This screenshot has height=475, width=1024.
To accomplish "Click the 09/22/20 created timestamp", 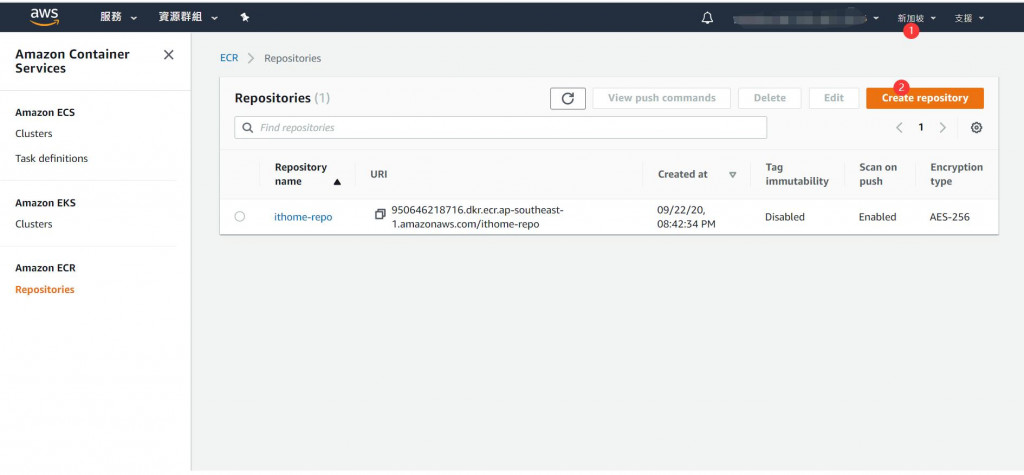I will point(688,217).
